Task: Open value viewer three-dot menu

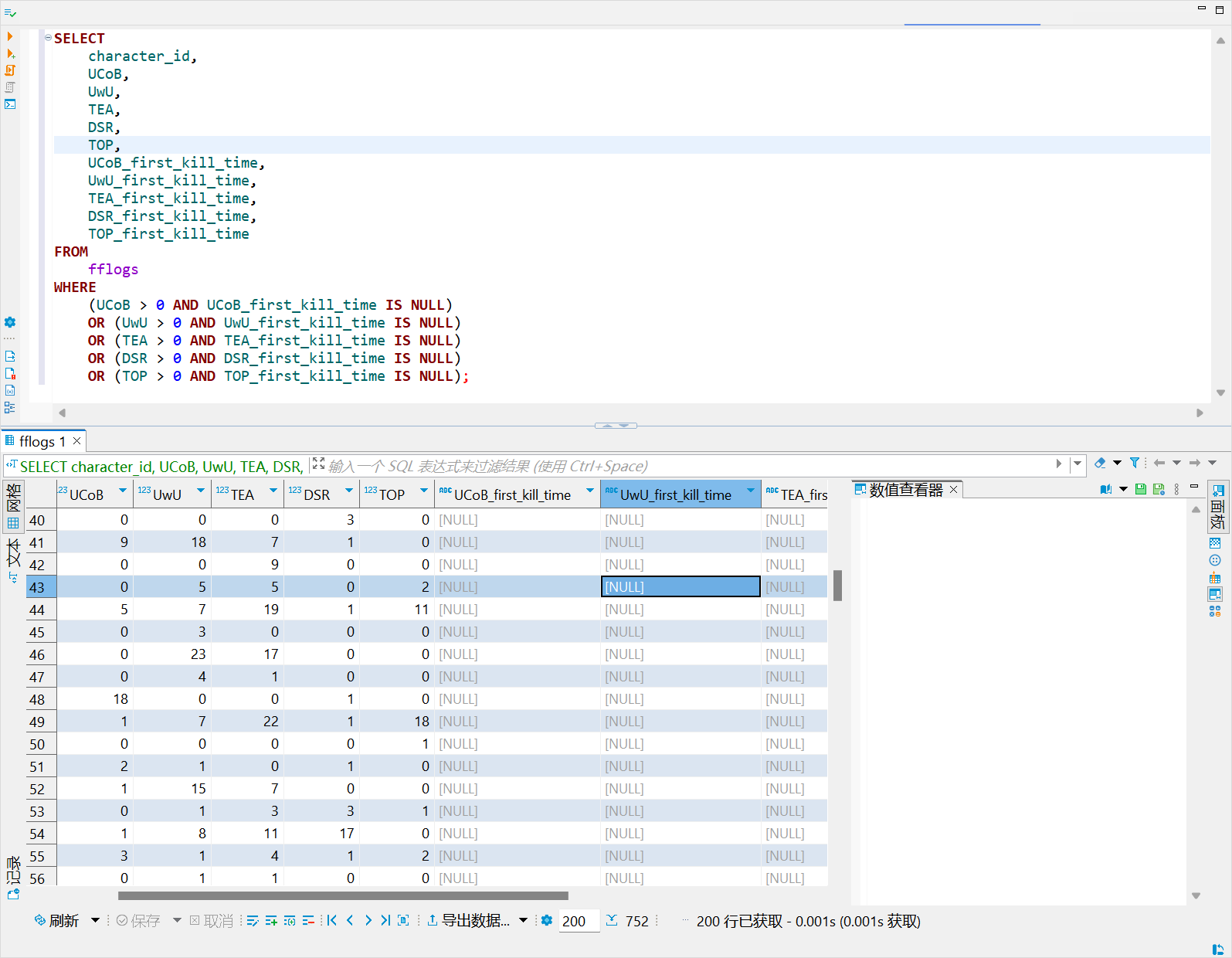Action: [x=1176, y=489]
